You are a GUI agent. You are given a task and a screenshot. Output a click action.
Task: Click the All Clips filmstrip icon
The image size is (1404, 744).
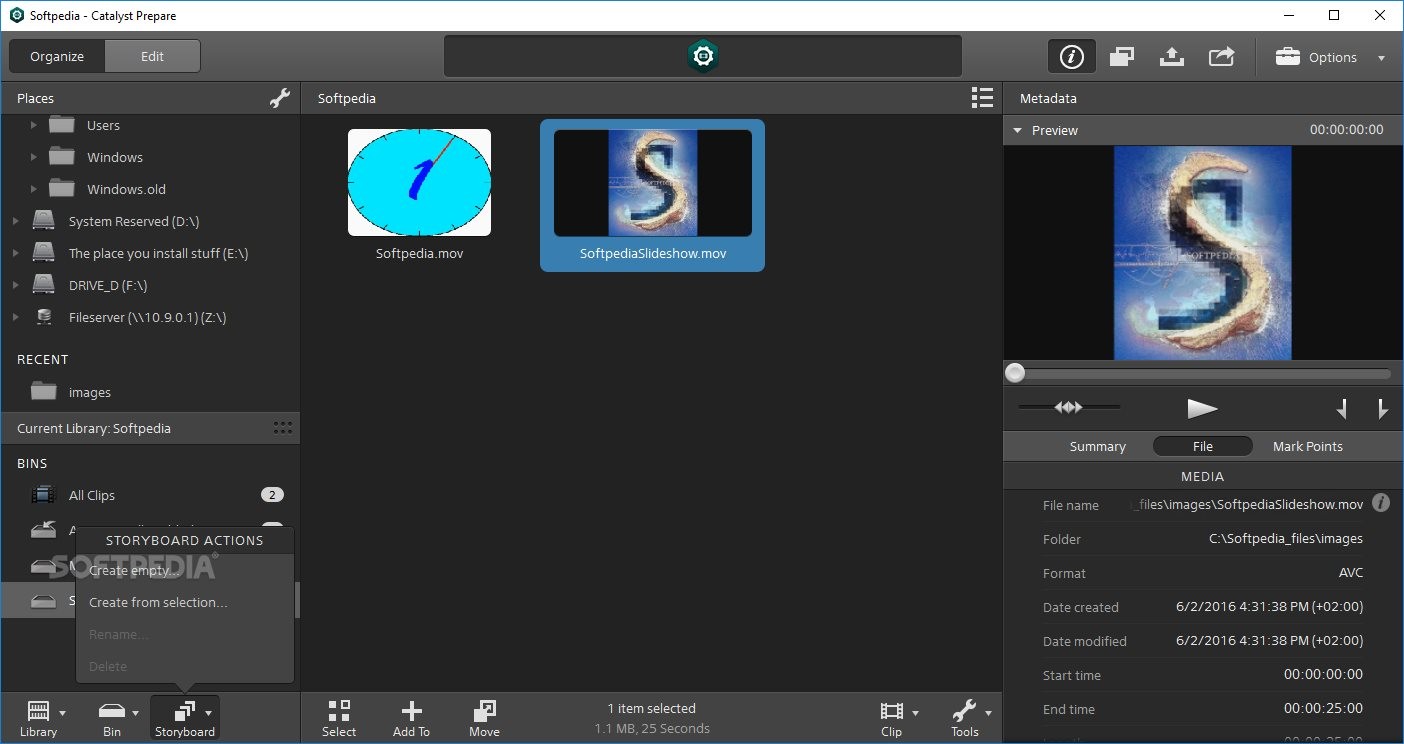[43, 495]
